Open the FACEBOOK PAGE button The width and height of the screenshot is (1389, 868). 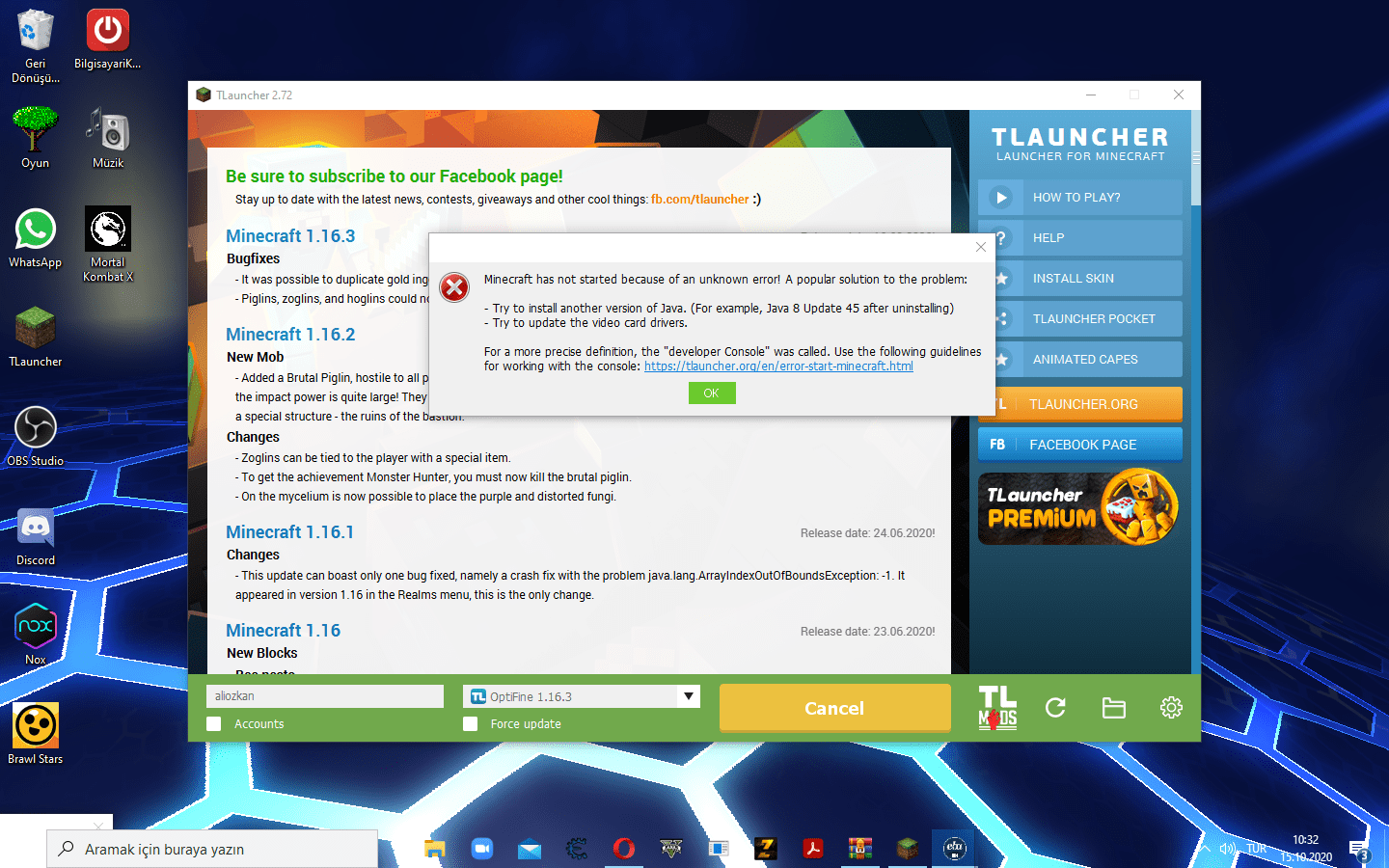point(1080,445)
